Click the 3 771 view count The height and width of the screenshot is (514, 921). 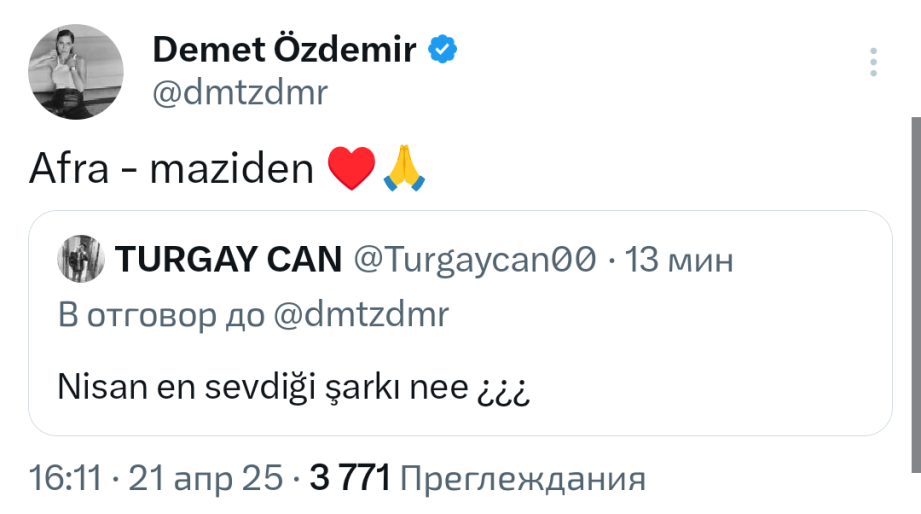(349, 478)
